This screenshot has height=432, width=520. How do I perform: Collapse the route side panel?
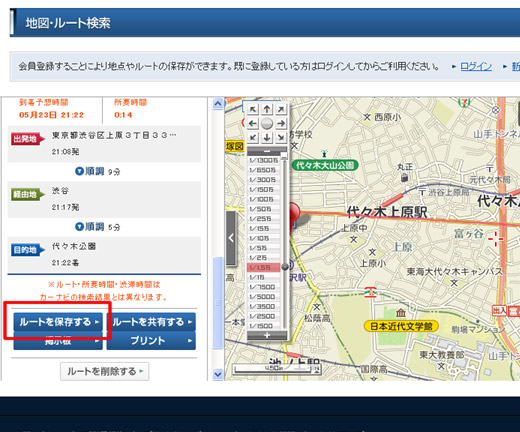click(231, 238)
